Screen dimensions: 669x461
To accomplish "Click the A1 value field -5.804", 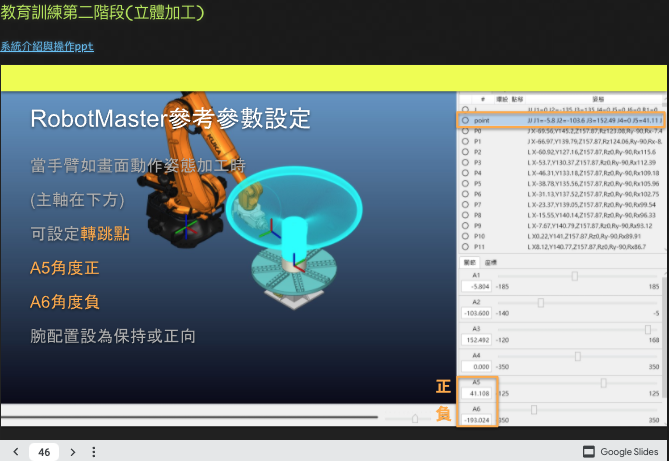I will (476, 286).
